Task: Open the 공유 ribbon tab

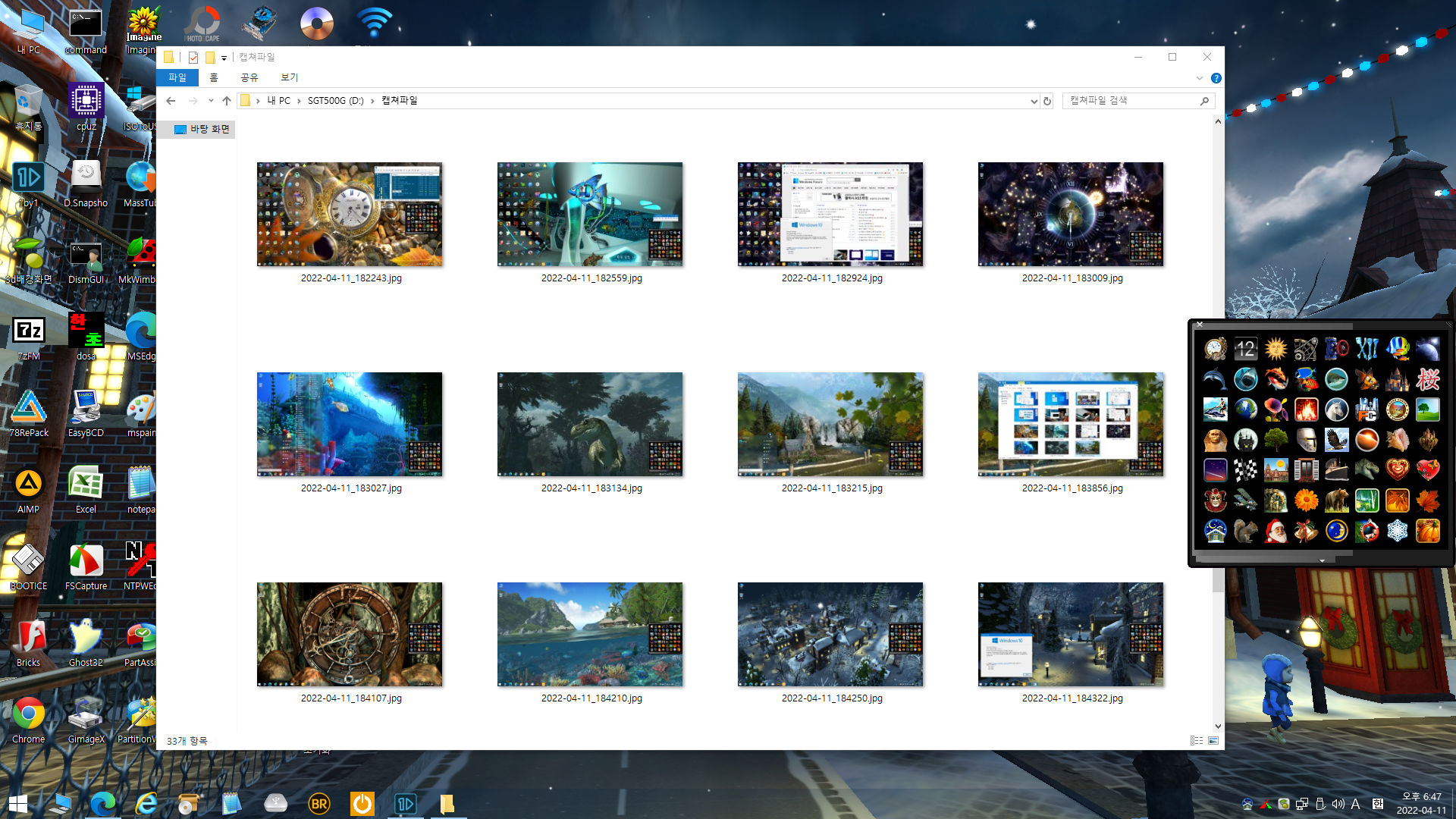Action: [x=249, y=77]
